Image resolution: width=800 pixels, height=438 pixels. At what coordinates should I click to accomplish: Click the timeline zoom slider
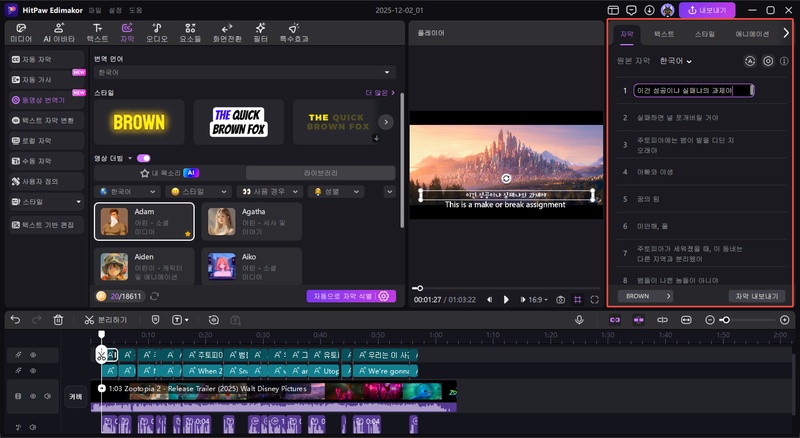tap(725, 320)
